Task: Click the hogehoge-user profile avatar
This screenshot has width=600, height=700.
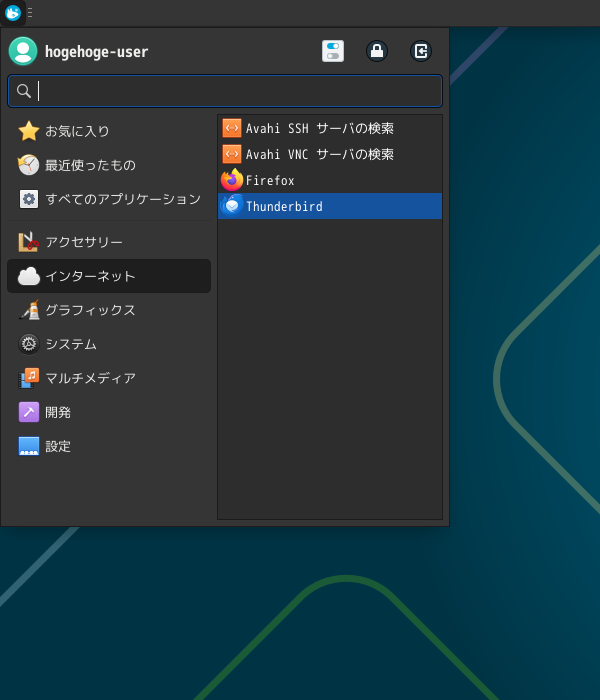Action: (x=23, y=51)
